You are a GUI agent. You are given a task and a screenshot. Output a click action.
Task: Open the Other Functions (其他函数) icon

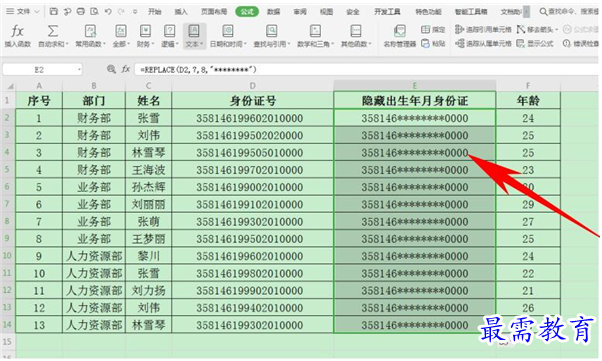coord(356,31)
